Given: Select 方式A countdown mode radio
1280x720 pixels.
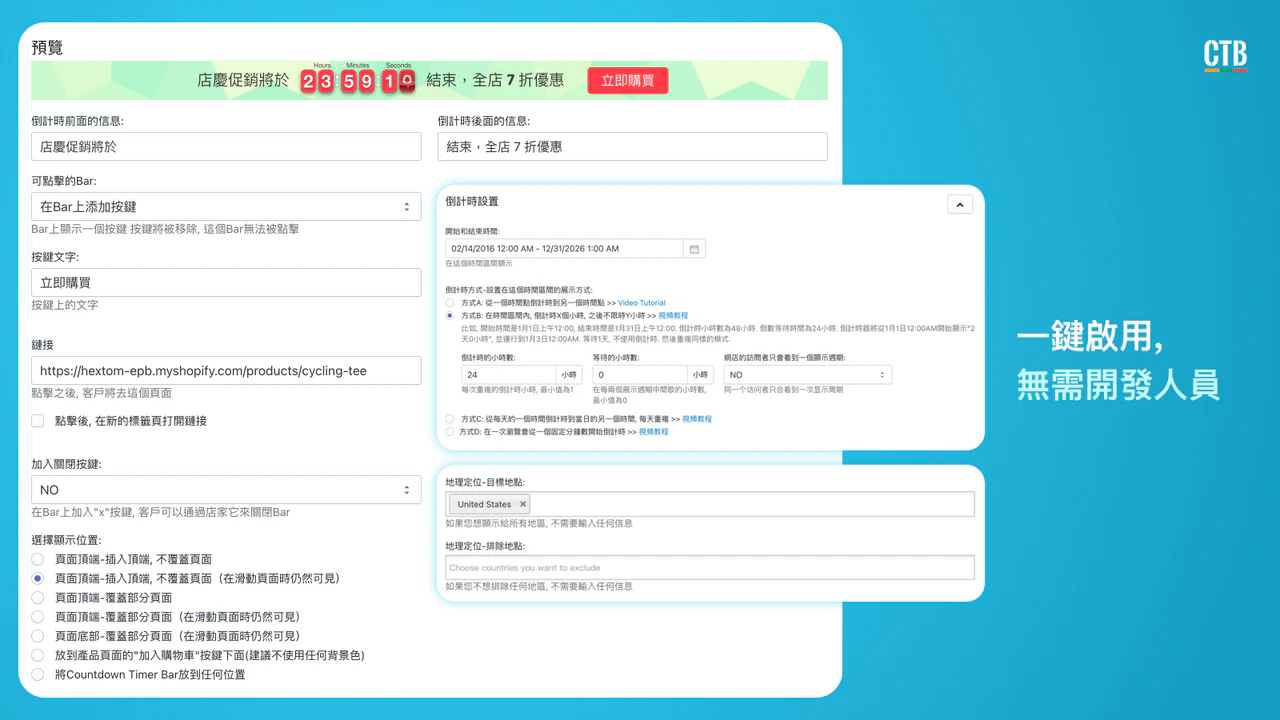Looking at the screenshot, I should pos(450,303).
